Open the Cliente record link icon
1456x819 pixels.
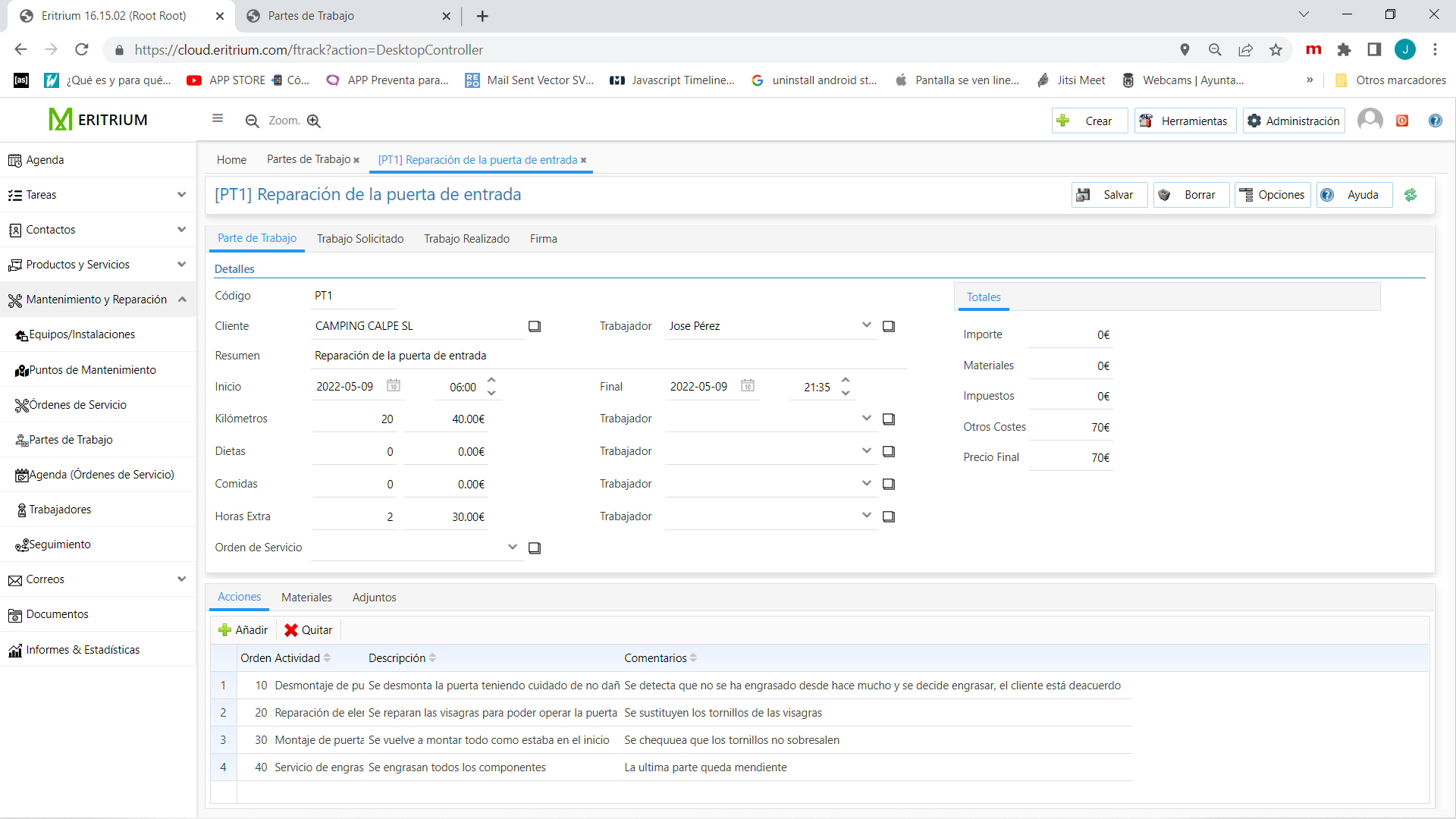tap(535, 326)
